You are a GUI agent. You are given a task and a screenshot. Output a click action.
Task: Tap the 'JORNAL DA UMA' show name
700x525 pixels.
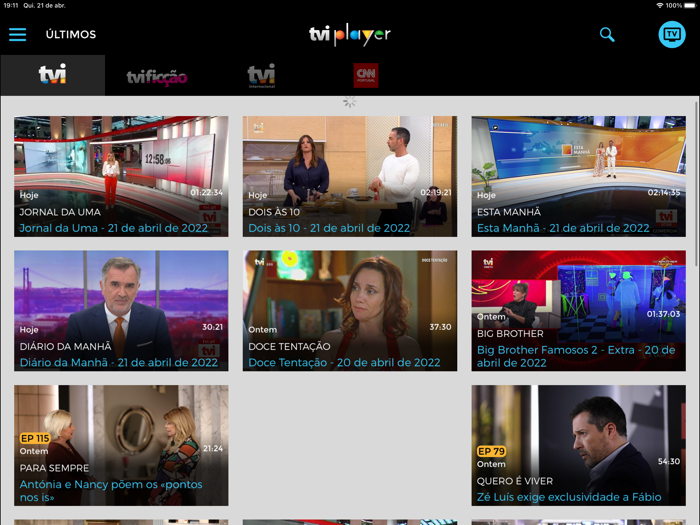[60, 212]
